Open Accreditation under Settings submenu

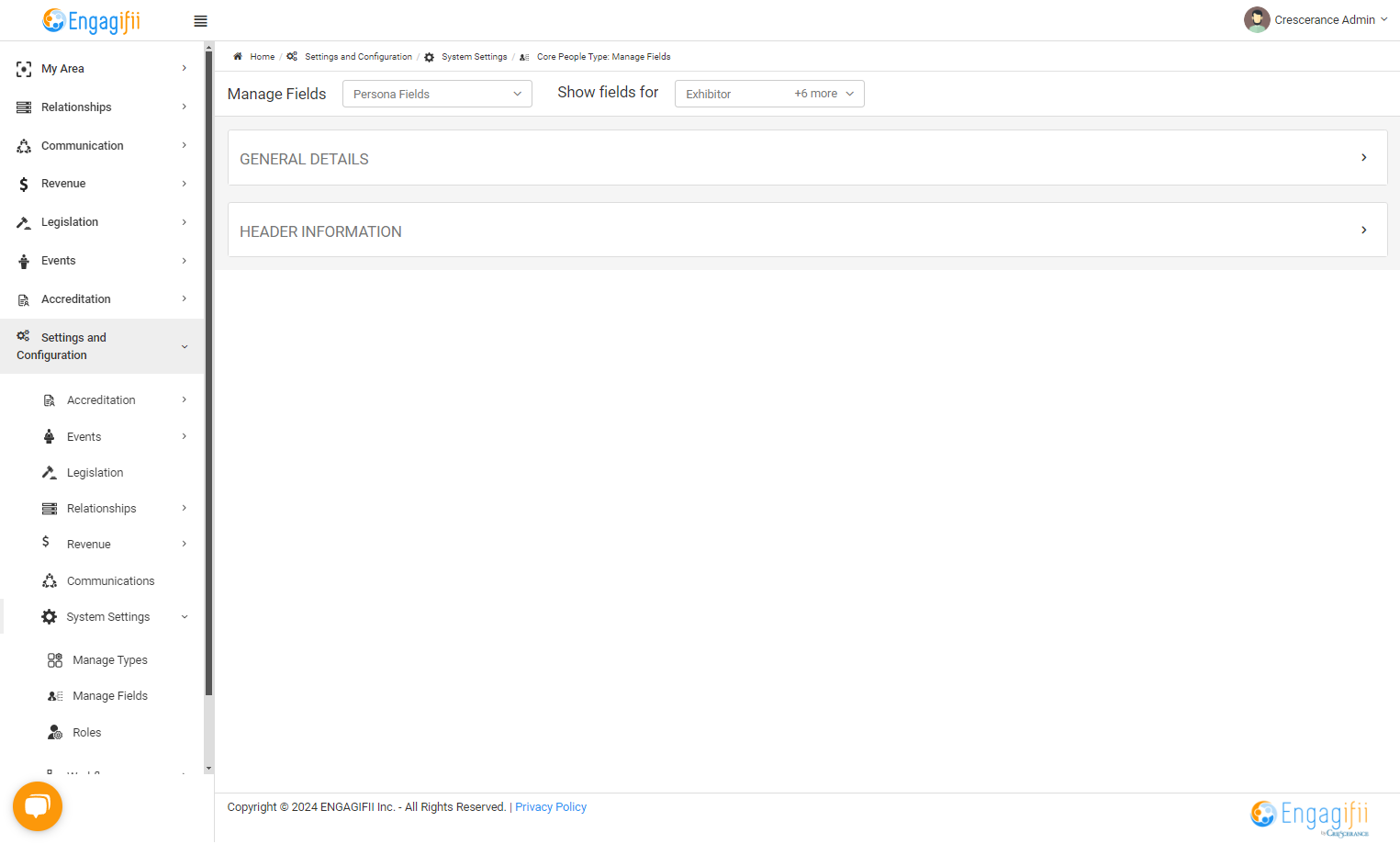[101, 400]
